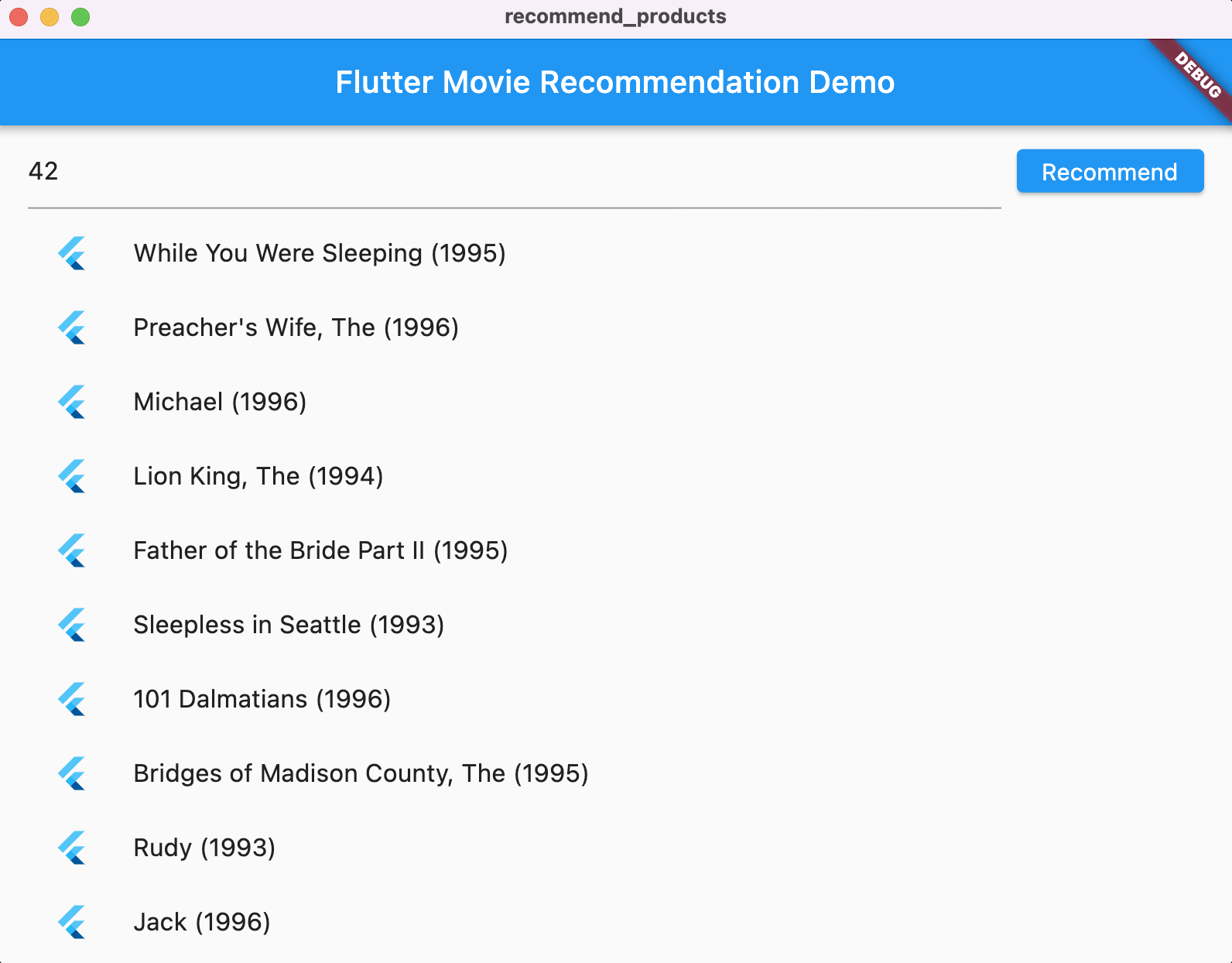Click Flutter icon beside Bridges of Madison County
The width and height of the screenshot is (1232, 963).
pyautogui.click(x=72, y=773)
